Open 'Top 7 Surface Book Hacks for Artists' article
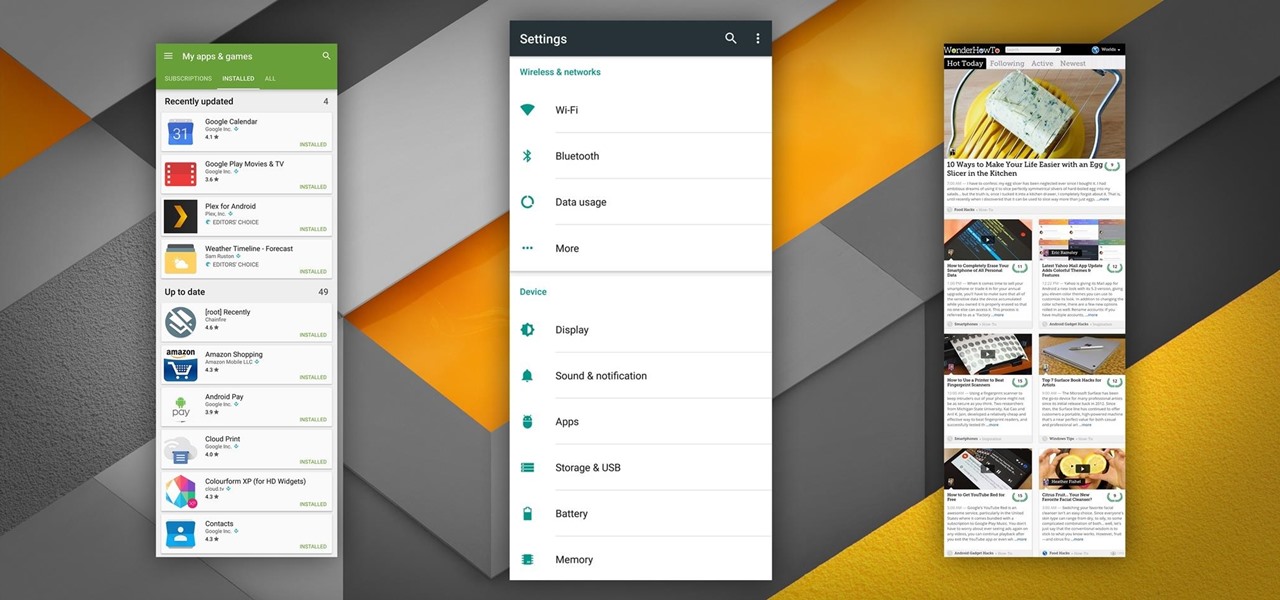 pyautogui.click(x=1071, y=383)
